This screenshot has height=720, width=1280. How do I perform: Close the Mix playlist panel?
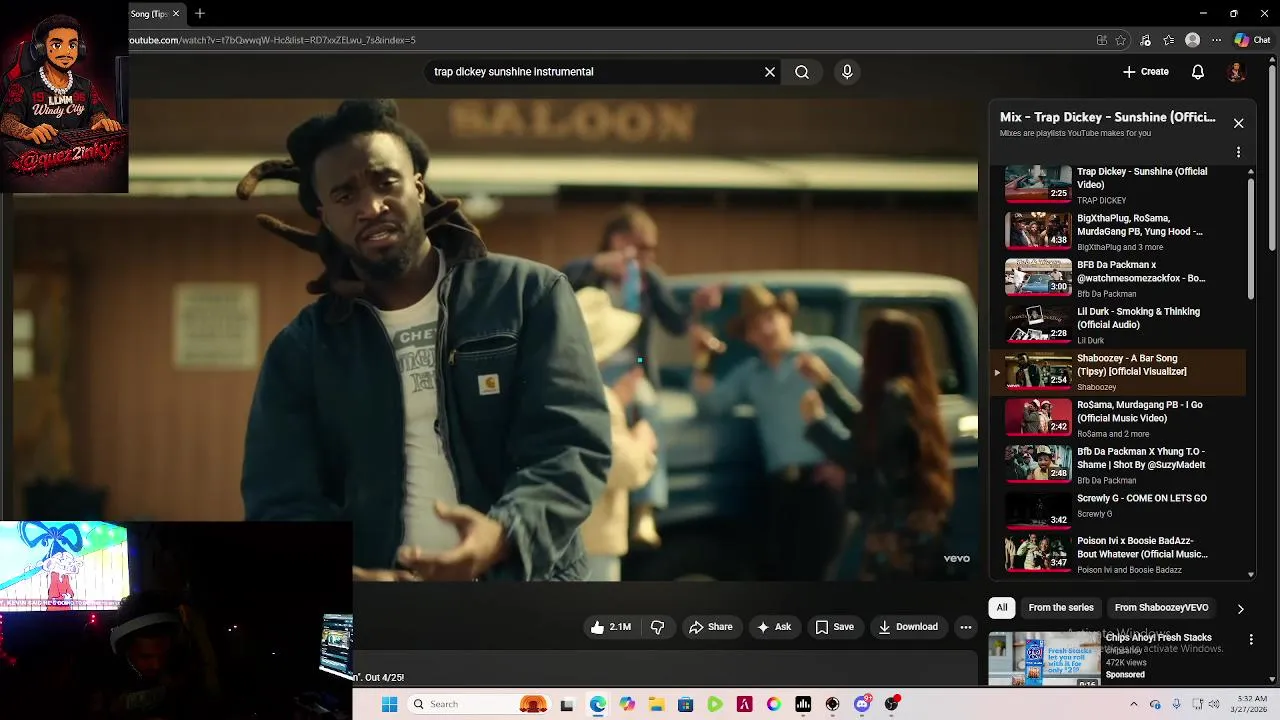point(1238,123)
